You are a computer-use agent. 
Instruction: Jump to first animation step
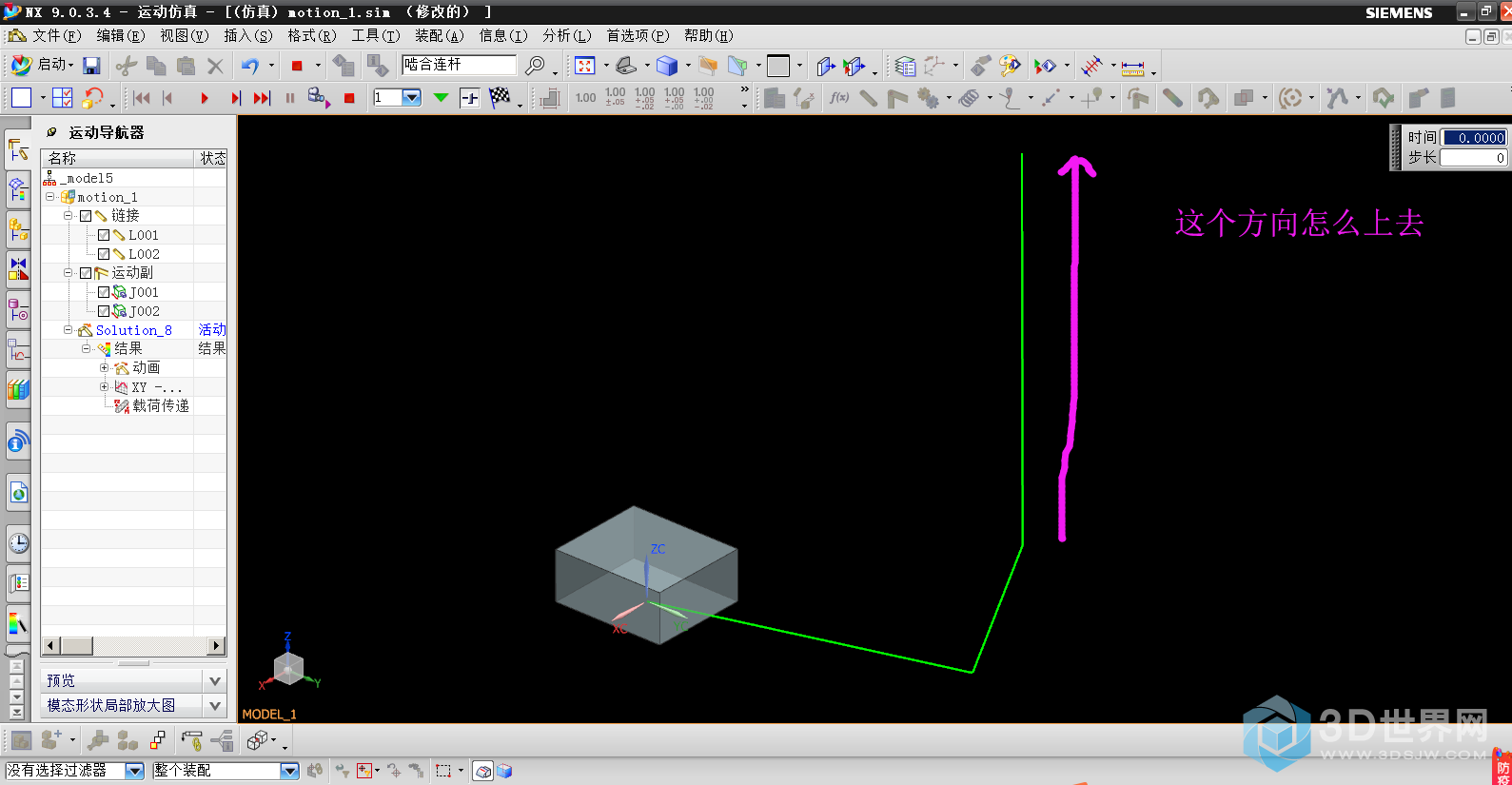tap(142, 98)
